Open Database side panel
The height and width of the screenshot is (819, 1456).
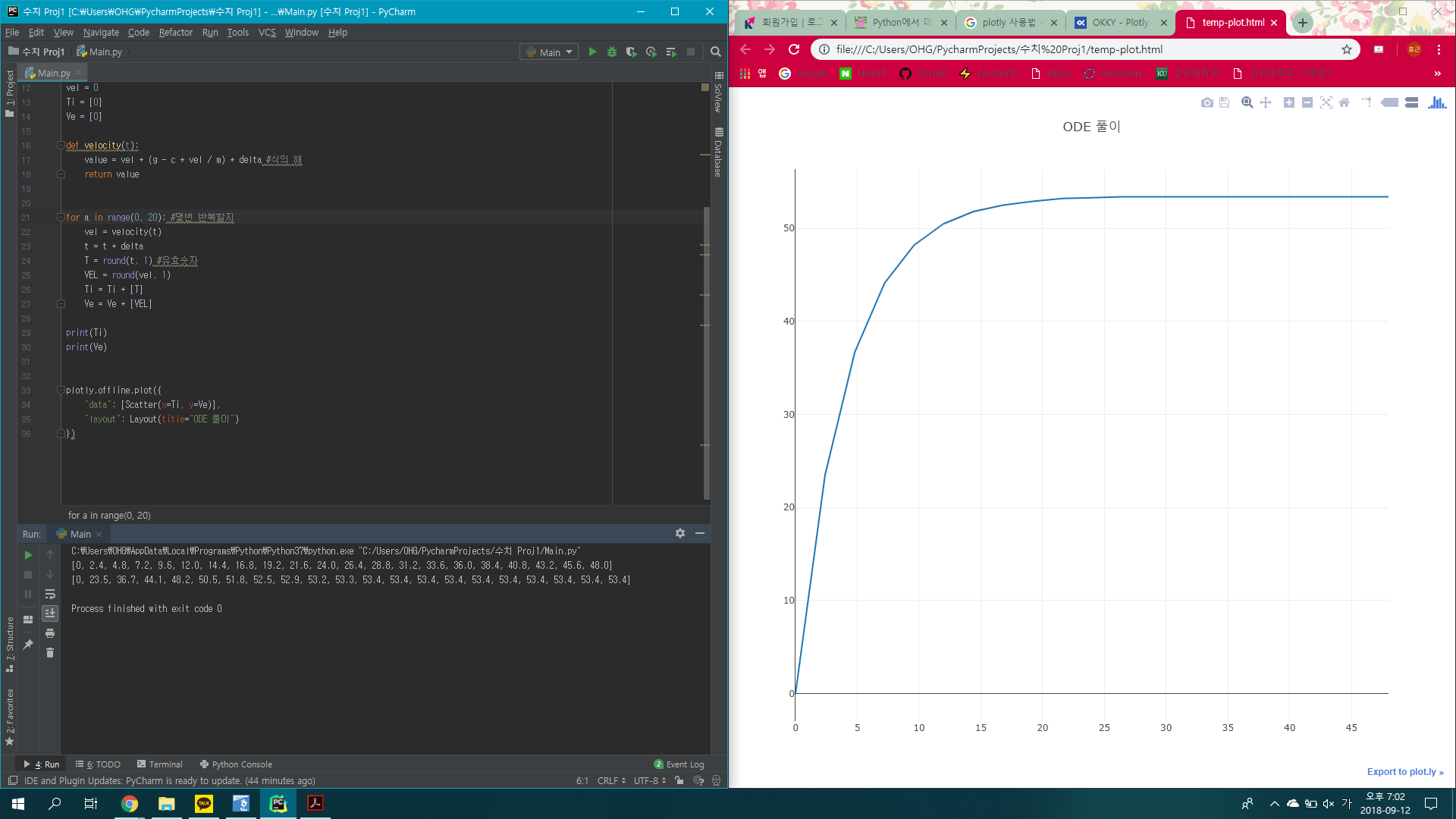click(719, 153)
